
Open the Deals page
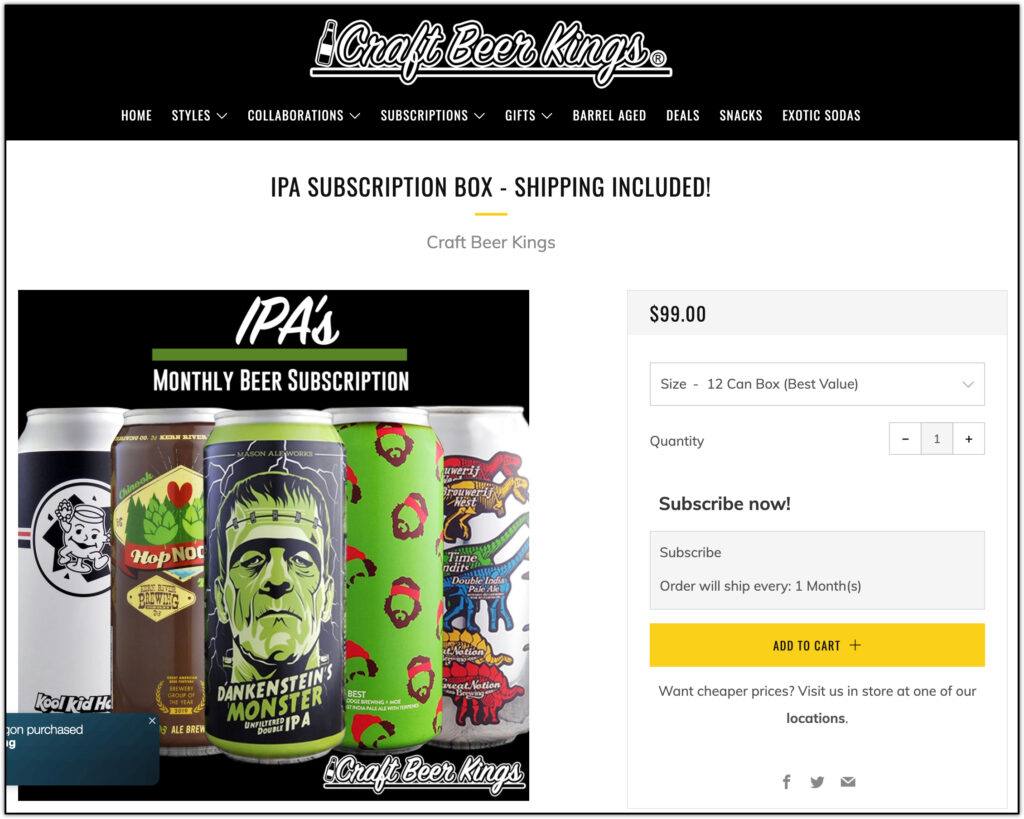click(x=682, y=116)
